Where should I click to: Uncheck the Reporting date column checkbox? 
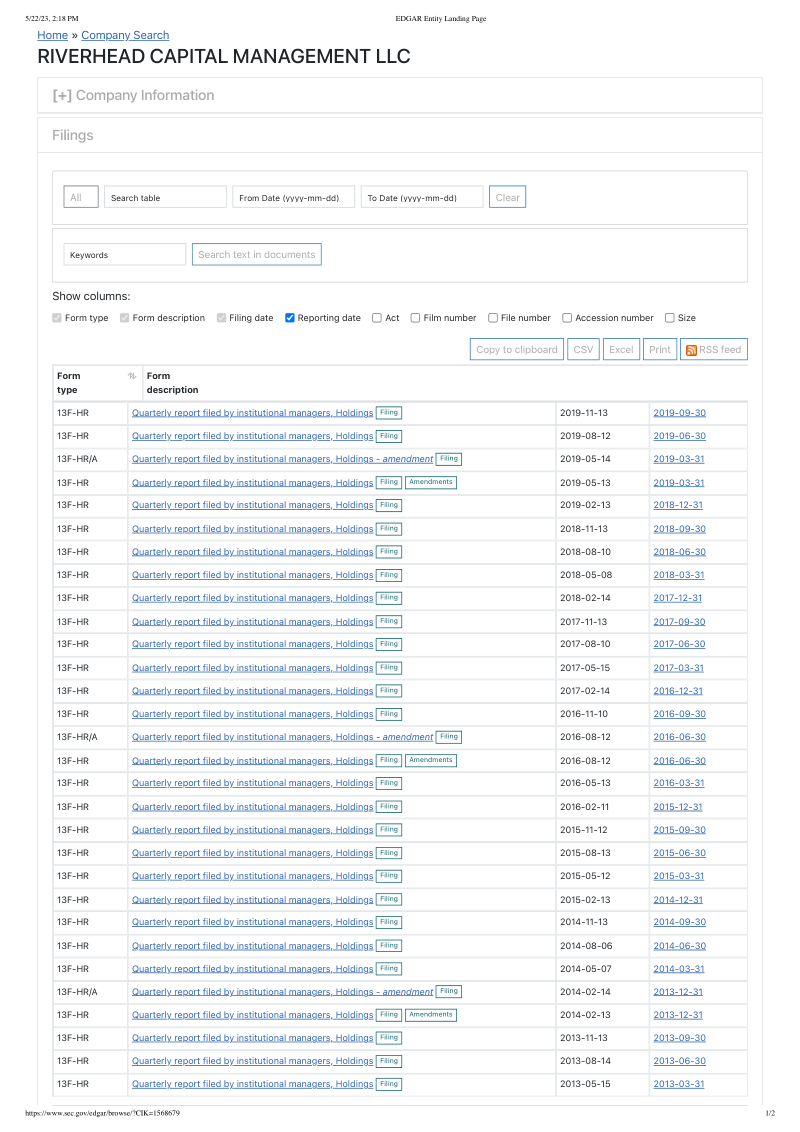click(x=290, y=318)
